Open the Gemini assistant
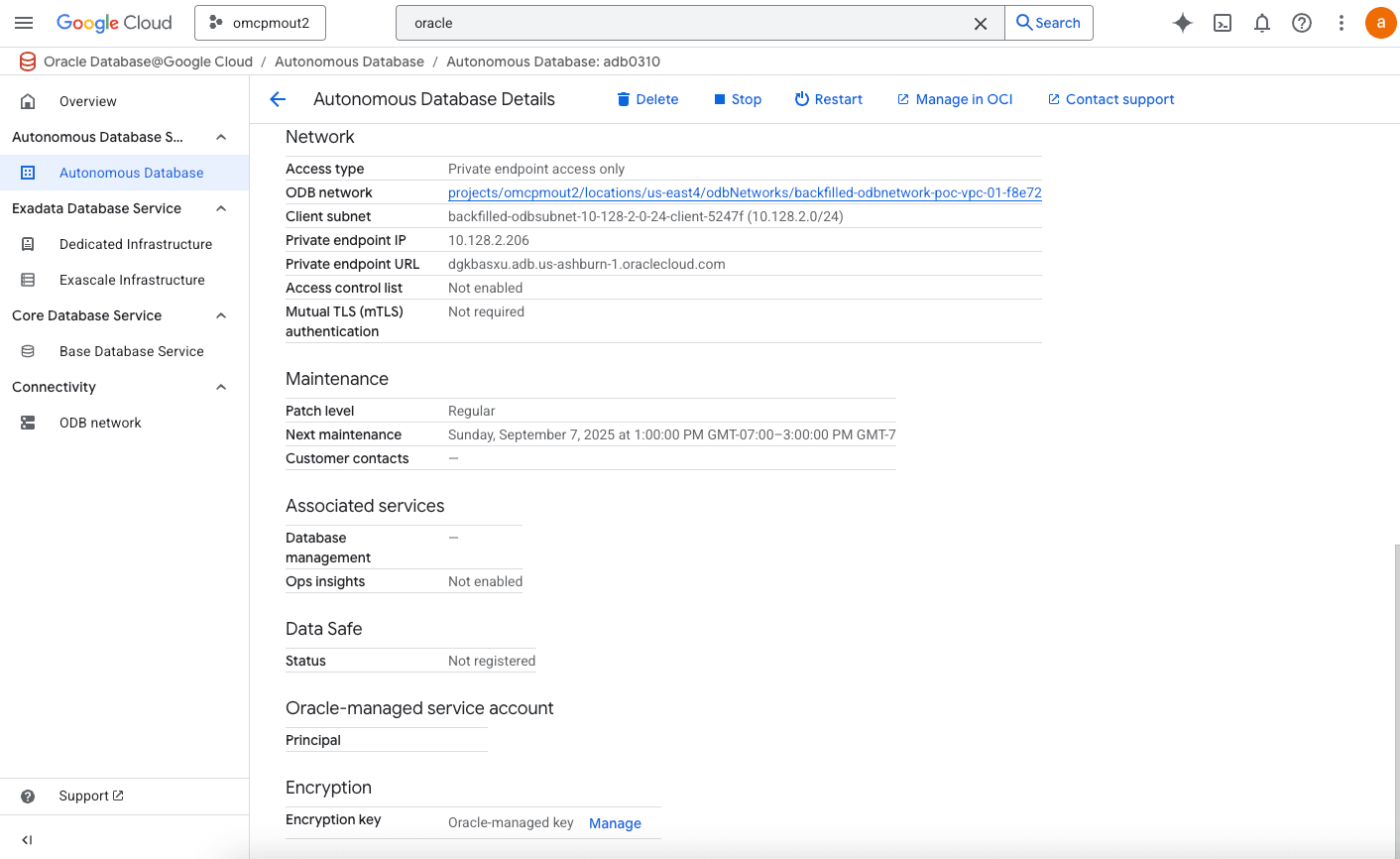 coord(1183,23)
